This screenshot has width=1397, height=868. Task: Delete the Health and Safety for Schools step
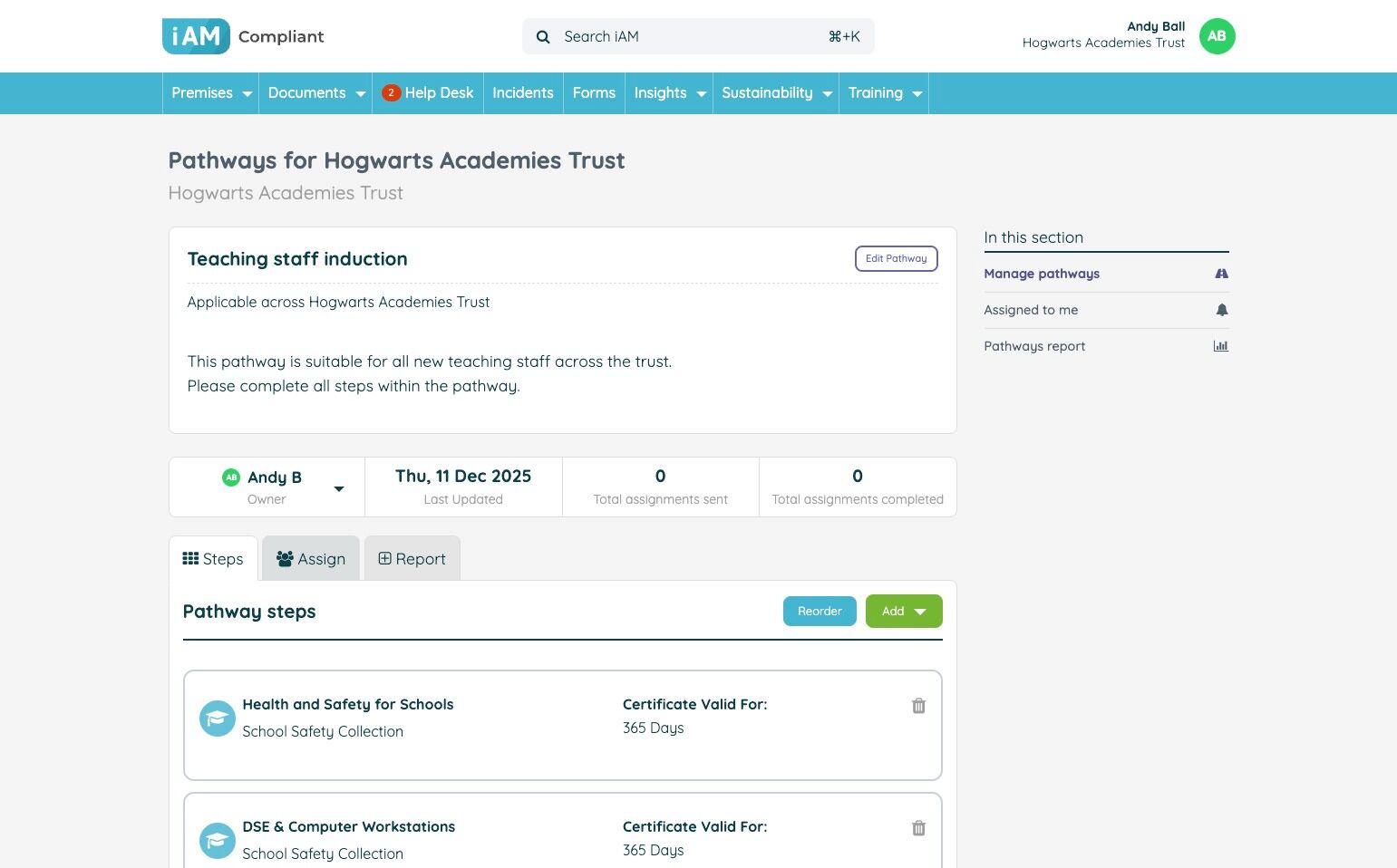tap(918, 706)
